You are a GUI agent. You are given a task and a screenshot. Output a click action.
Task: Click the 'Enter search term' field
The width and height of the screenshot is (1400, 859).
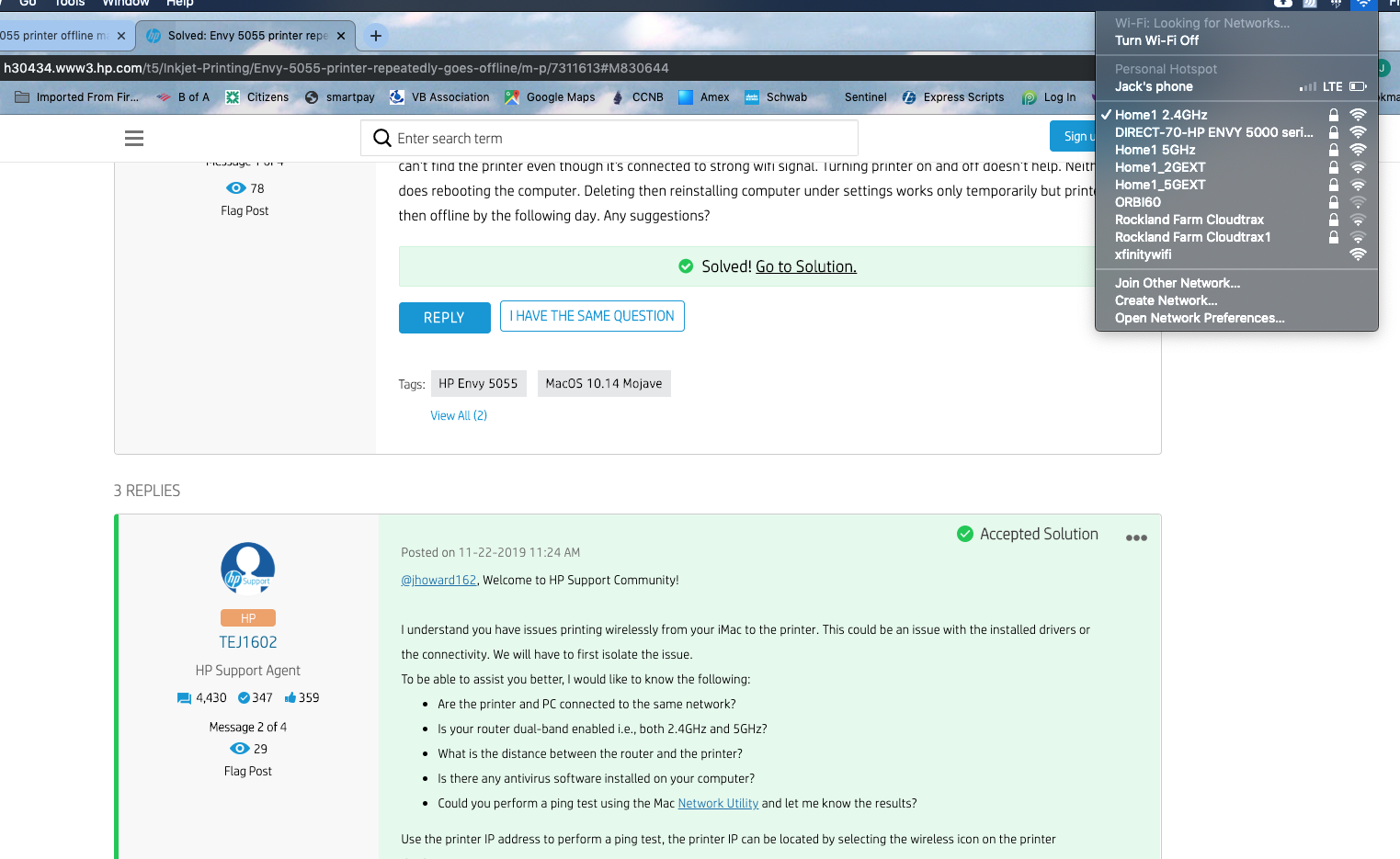609,138
